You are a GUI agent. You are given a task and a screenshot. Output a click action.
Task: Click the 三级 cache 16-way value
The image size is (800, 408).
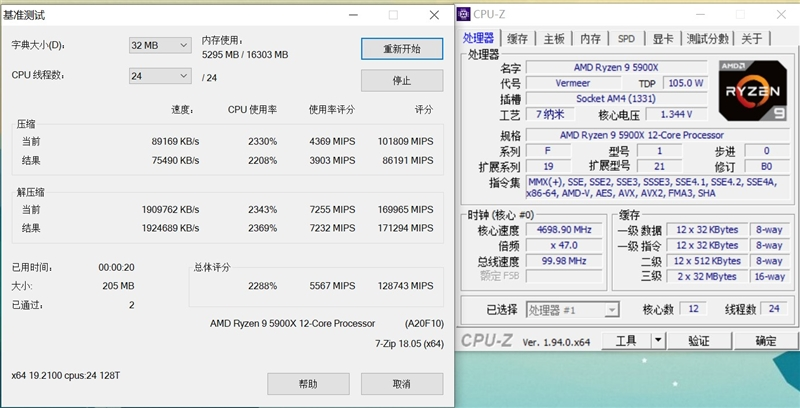pos(769,276)
